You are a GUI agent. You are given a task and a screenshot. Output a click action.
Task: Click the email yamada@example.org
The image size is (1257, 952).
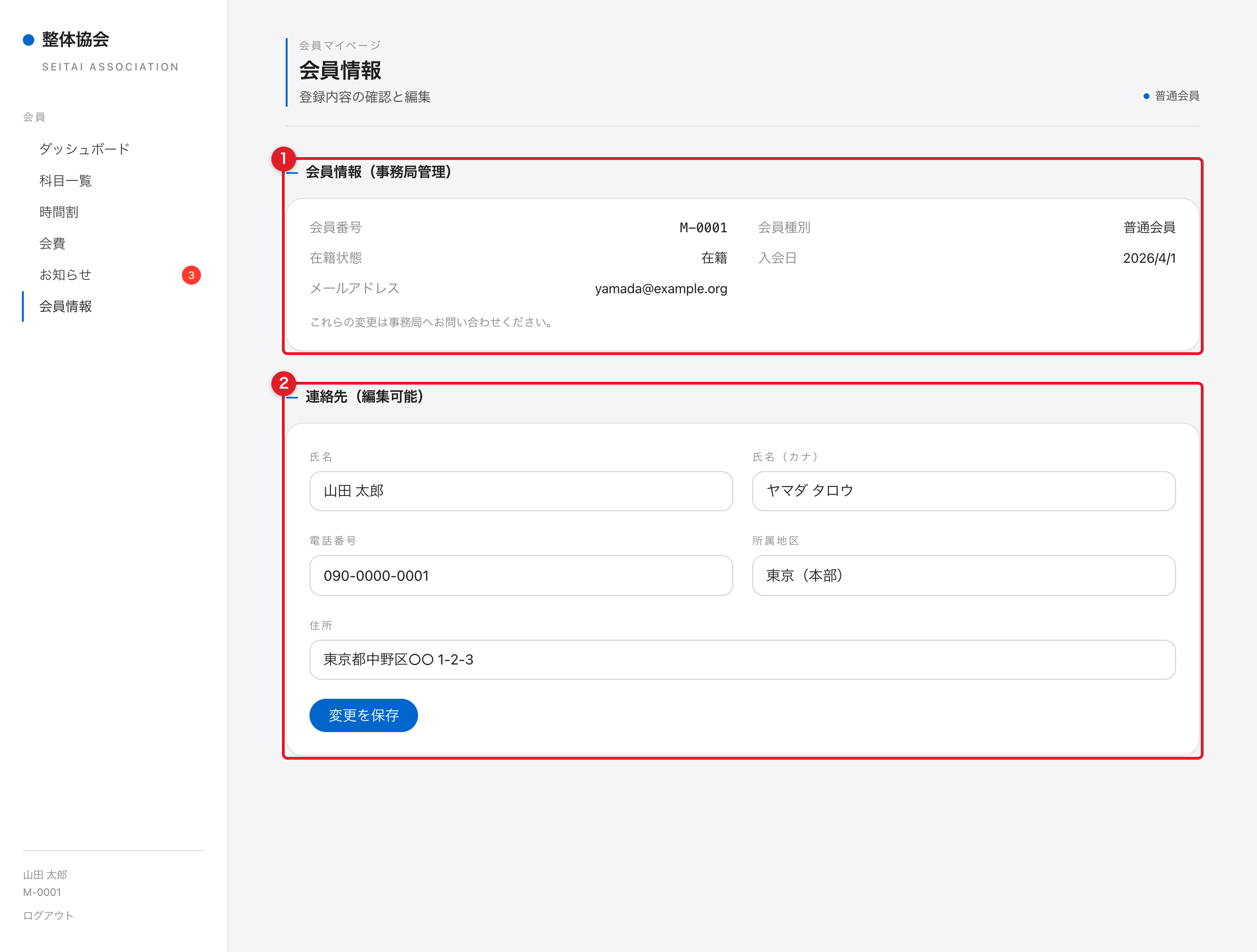click(661, 288)
